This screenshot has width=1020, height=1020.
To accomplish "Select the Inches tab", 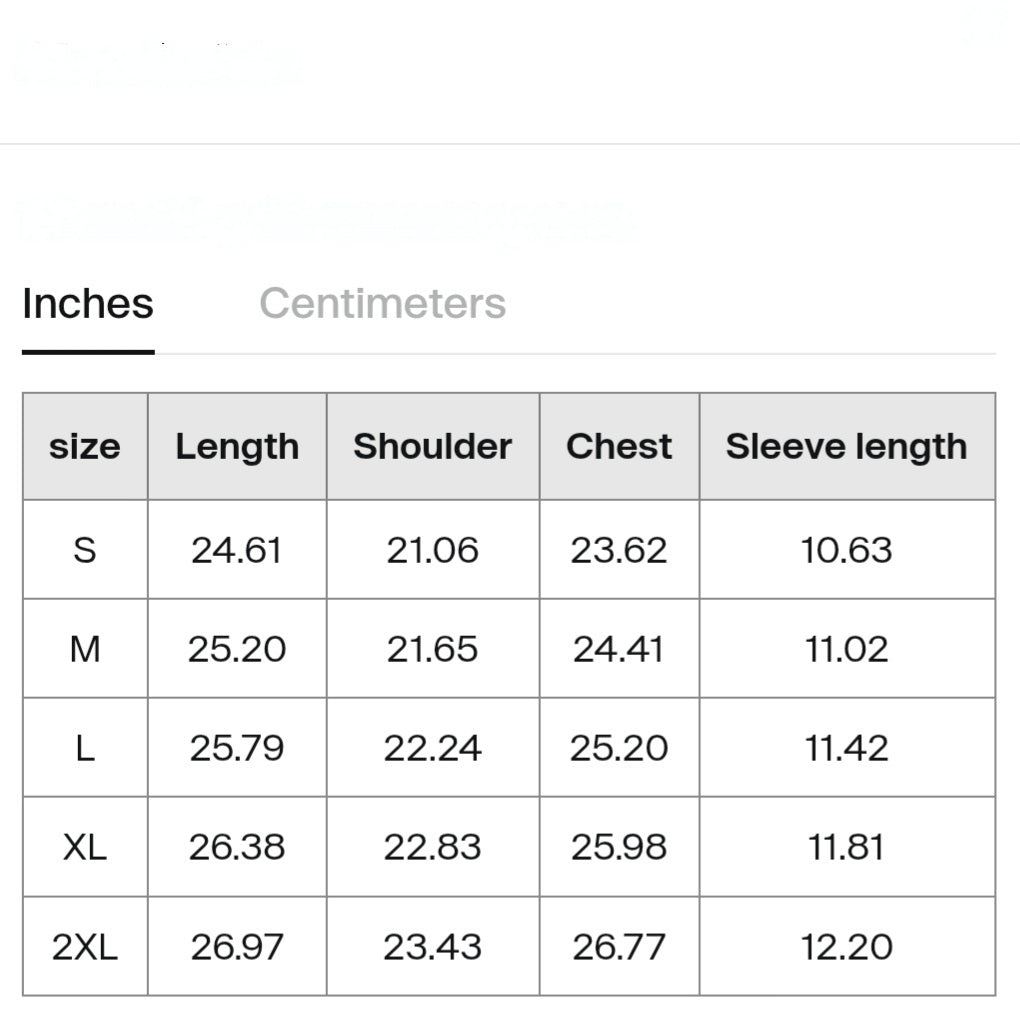I will pos(88,304).
